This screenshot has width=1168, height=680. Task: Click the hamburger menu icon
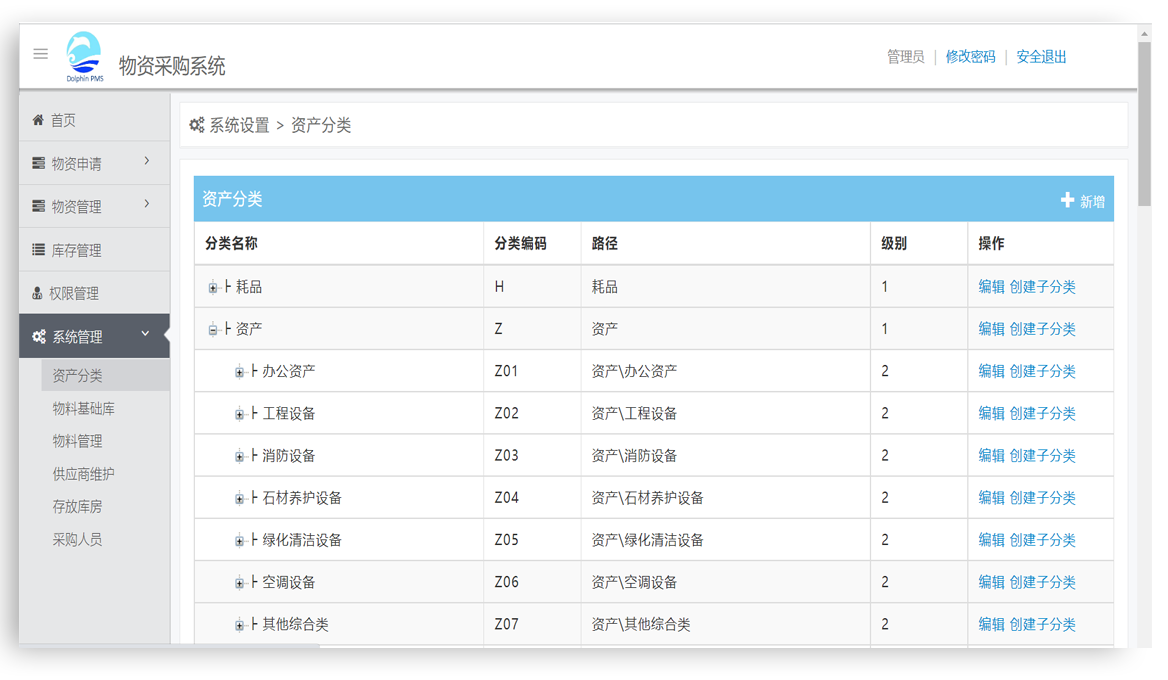tap(41, 54)
